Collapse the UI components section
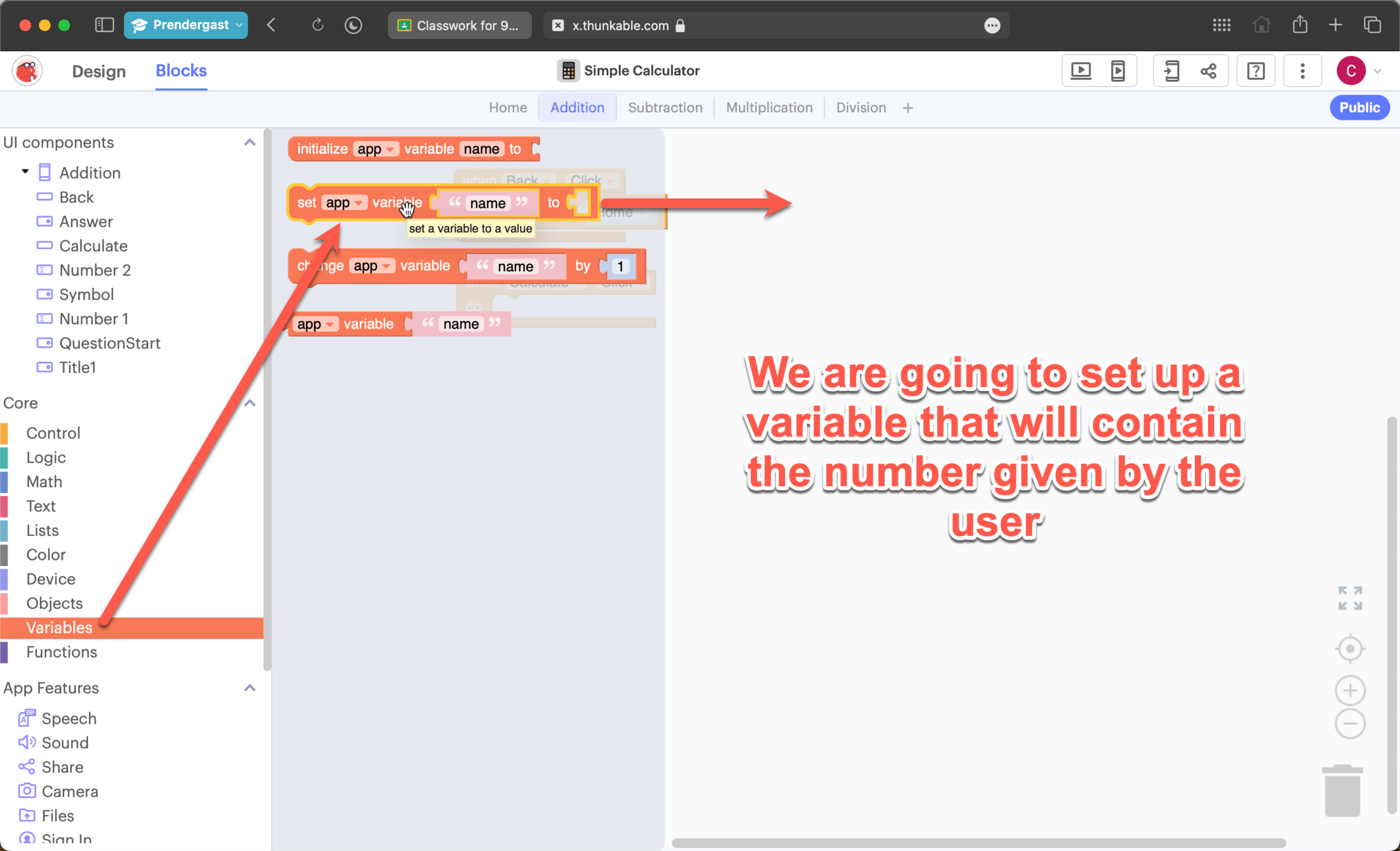Image resolution: width=1400 pixels, height=851 pixels. [250, 142]
